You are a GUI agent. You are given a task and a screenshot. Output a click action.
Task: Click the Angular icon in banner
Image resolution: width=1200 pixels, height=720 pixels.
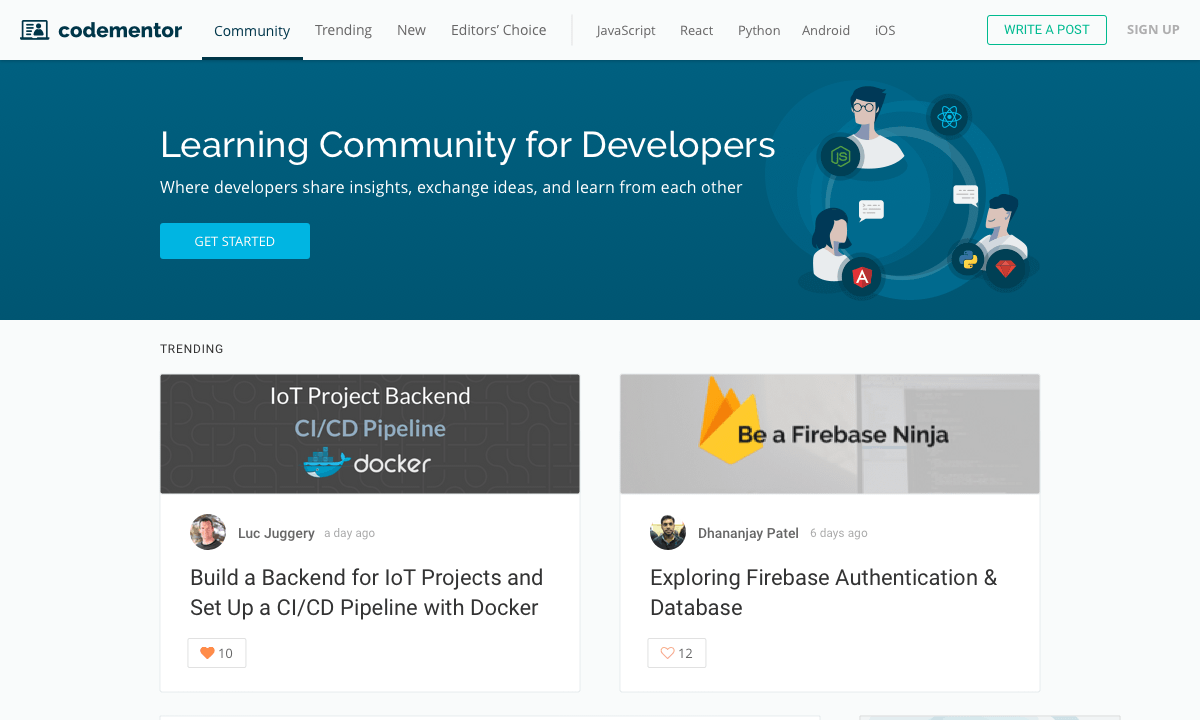[x=861, y=277]
